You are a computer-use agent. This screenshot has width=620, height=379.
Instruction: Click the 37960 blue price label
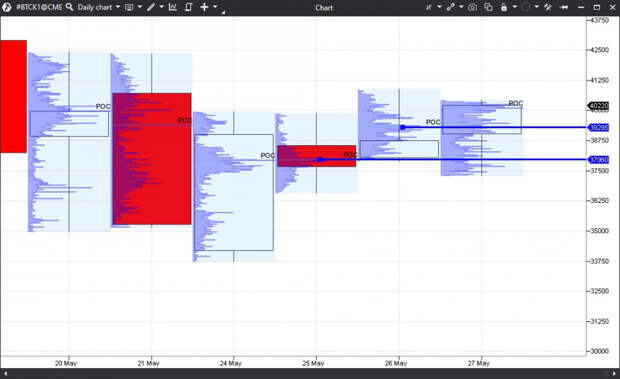tap(599, 160)
